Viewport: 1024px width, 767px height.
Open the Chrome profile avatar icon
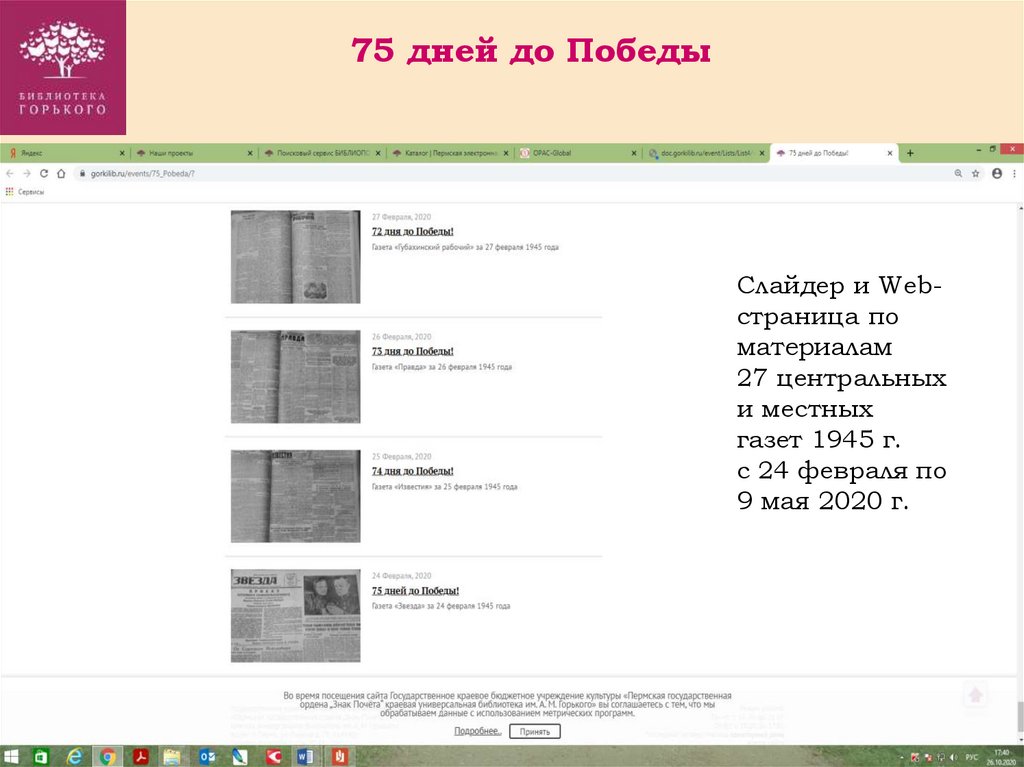(x=996, y=173)
